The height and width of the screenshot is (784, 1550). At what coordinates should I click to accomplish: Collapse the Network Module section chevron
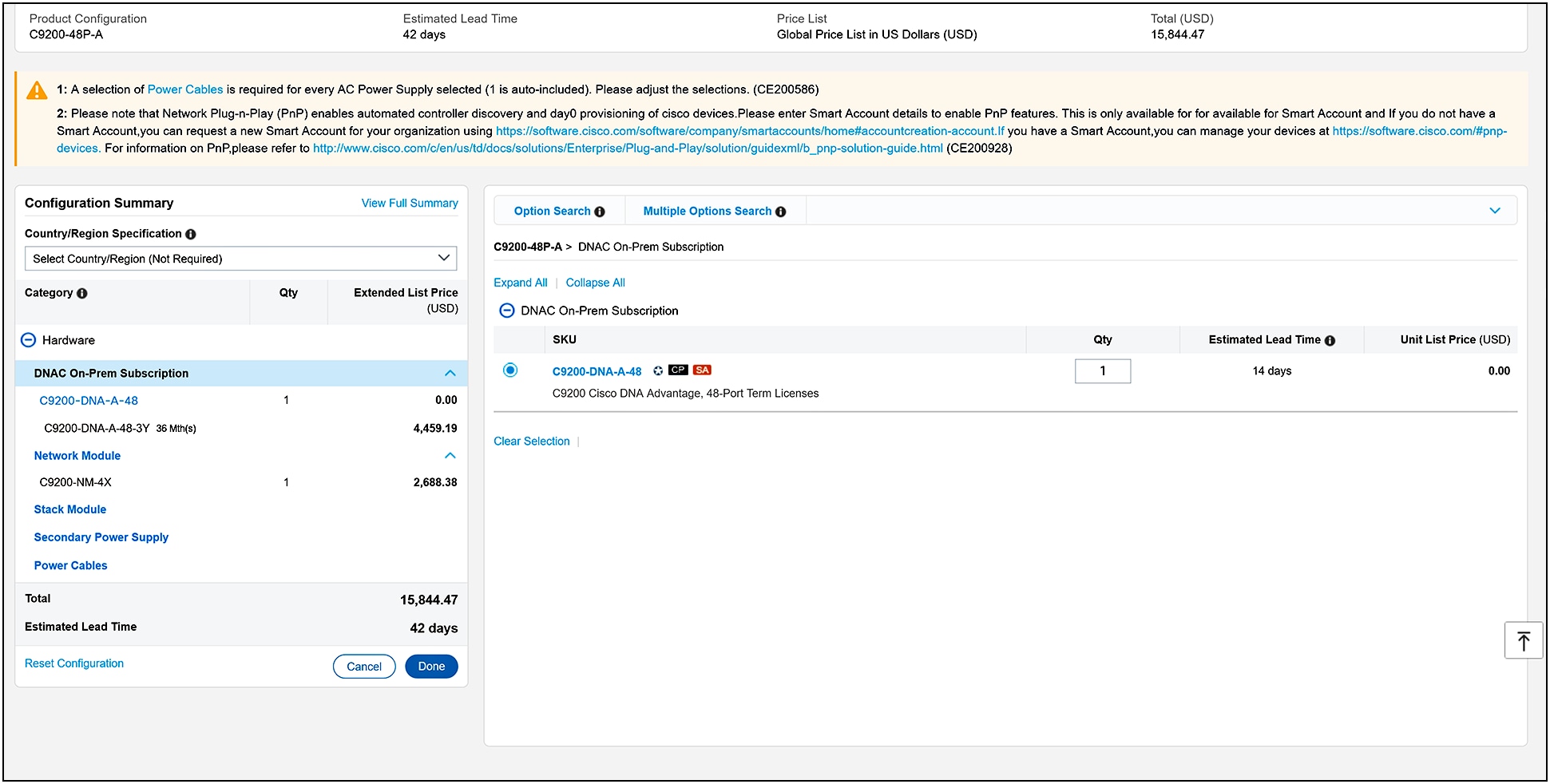click(x=450, y=456)
